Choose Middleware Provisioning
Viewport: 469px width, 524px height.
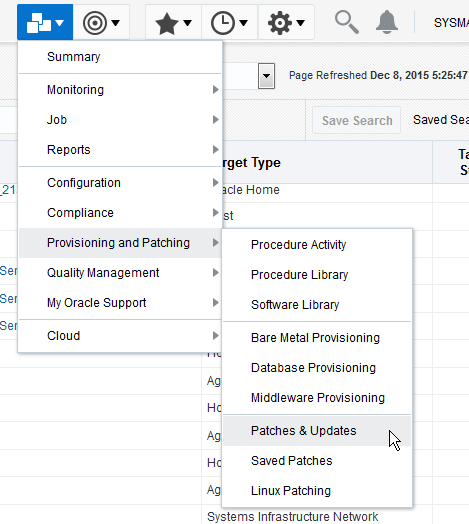click(x=317, y=398)
